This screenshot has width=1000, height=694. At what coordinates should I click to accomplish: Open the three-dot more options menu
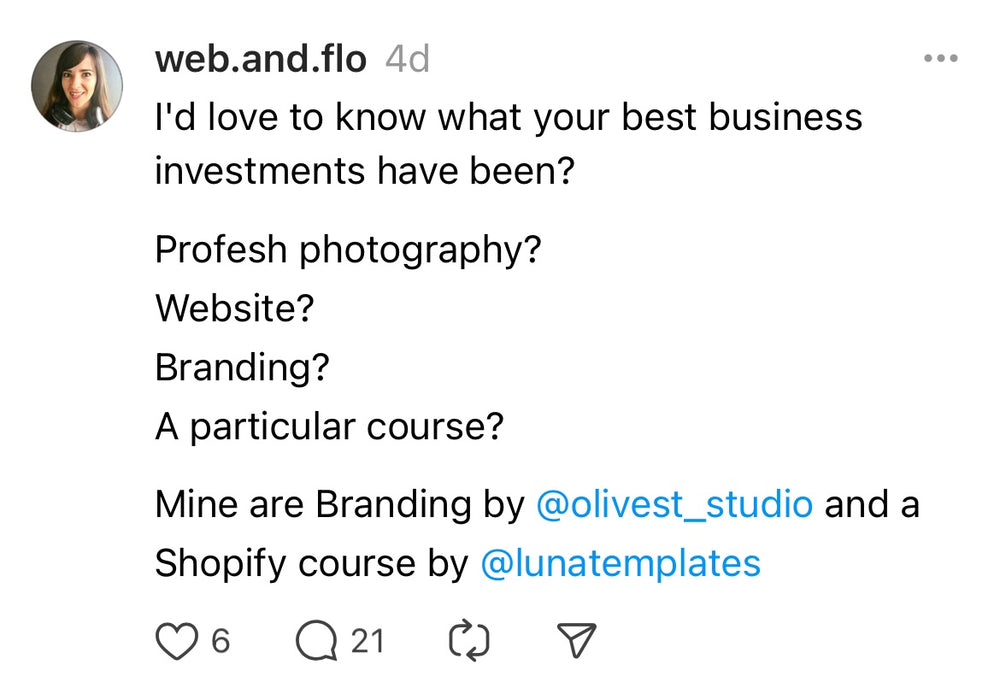tap(940, 60)
